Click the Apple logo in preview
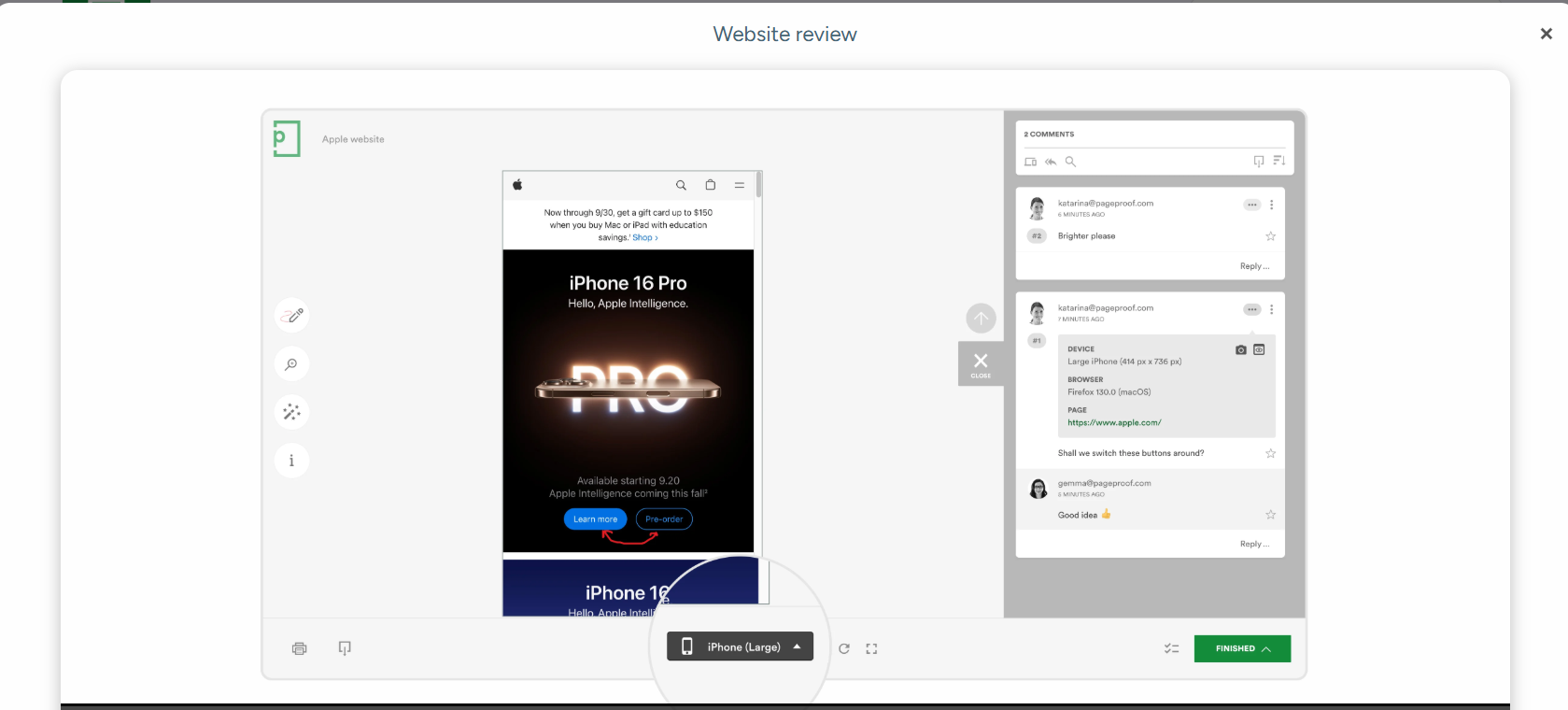The width and height of the screenshot is (1568, 710). coord(517,185)
